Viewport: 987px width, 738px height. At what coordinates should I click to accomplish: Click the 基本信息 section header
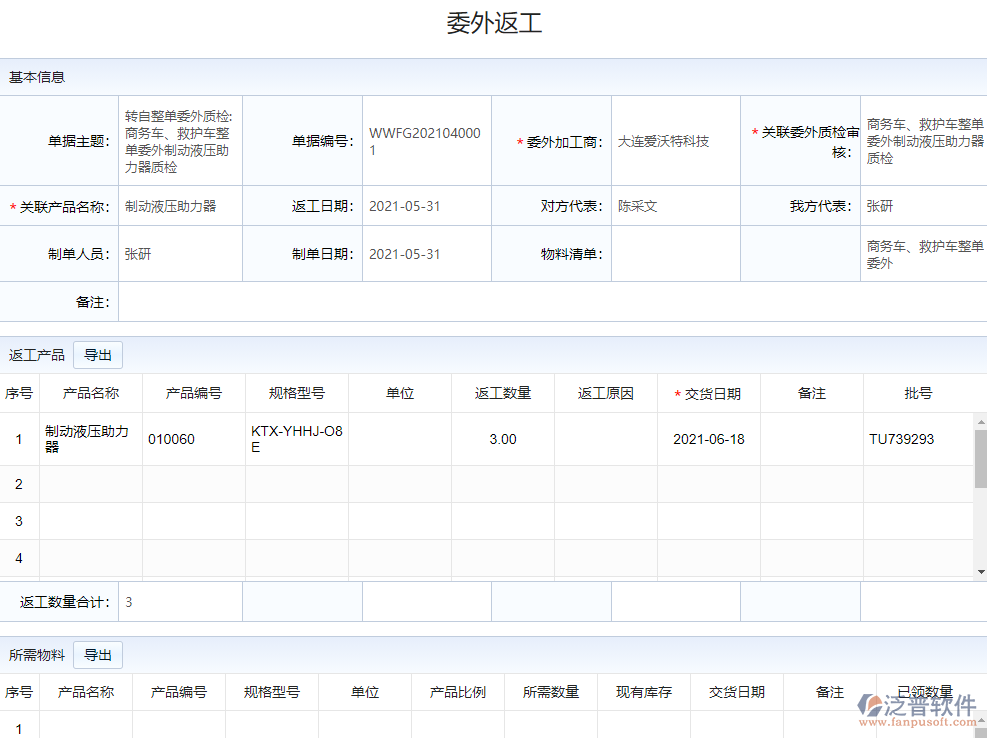(38, 77)
